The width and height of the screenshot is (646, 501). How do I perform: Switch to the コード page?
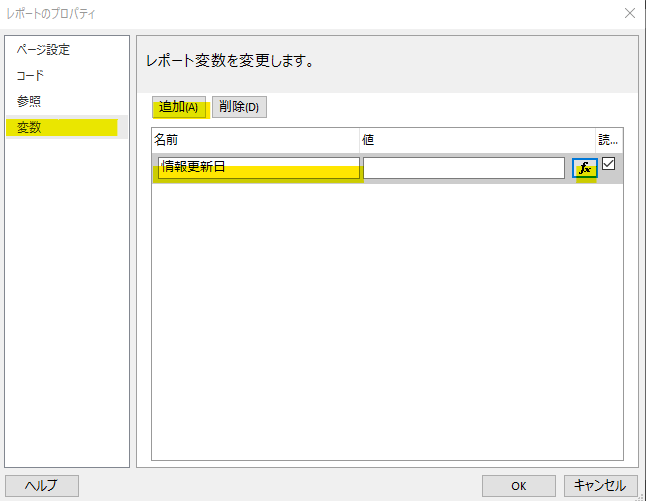[30, 76]
